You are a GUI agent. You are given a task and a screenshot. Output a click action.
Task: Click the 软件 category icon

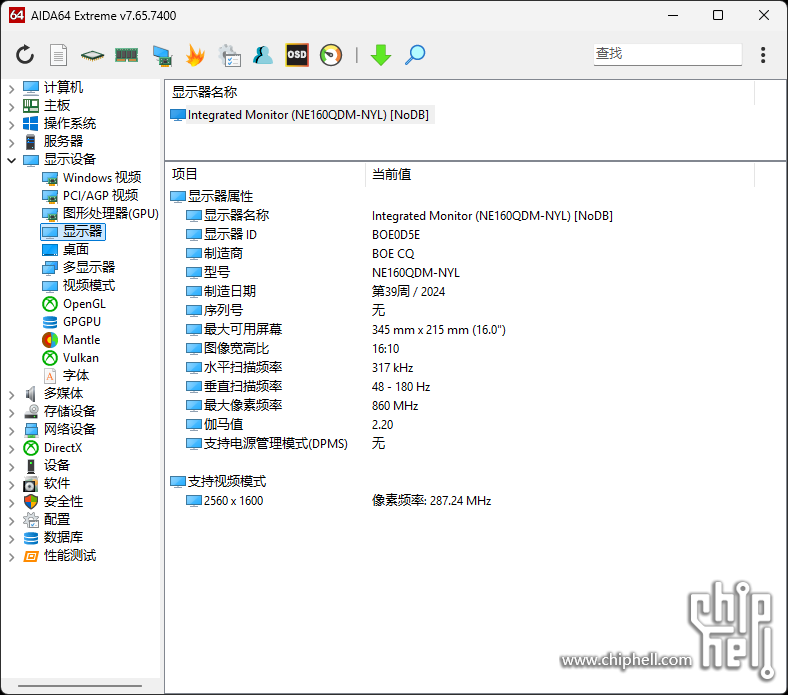(31, 484)
